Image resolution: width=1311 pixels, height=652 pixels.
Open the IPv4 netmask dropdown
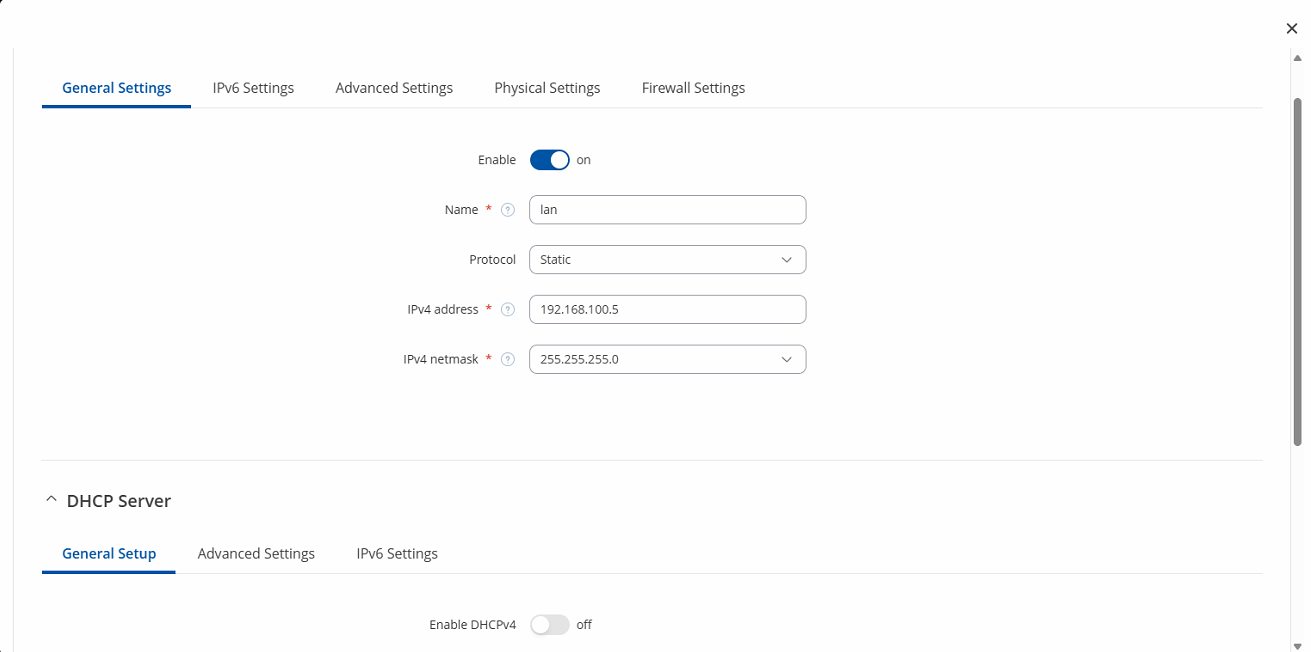667,359
